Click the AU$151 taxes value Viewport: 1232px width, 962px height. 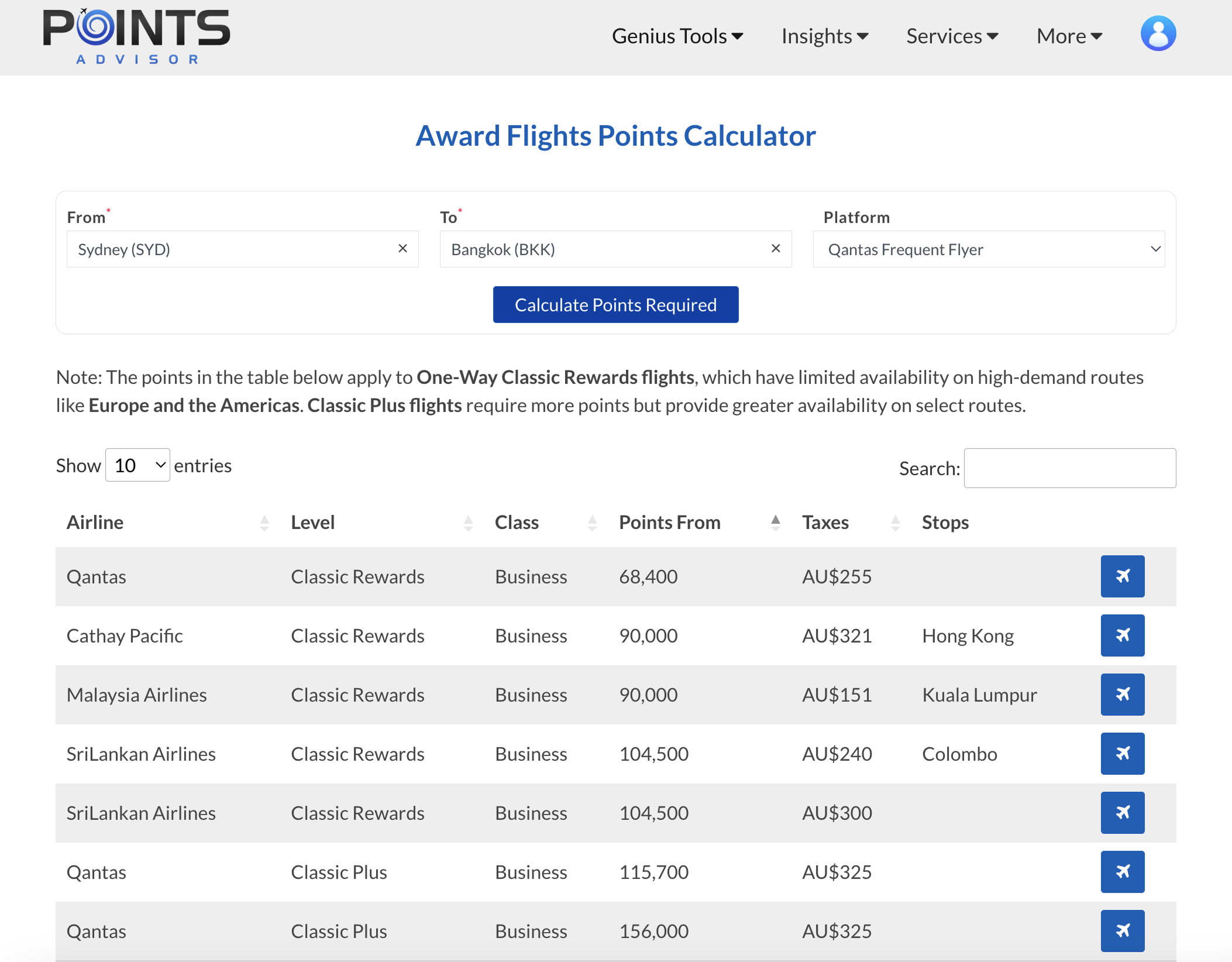(x=837, y=695)
